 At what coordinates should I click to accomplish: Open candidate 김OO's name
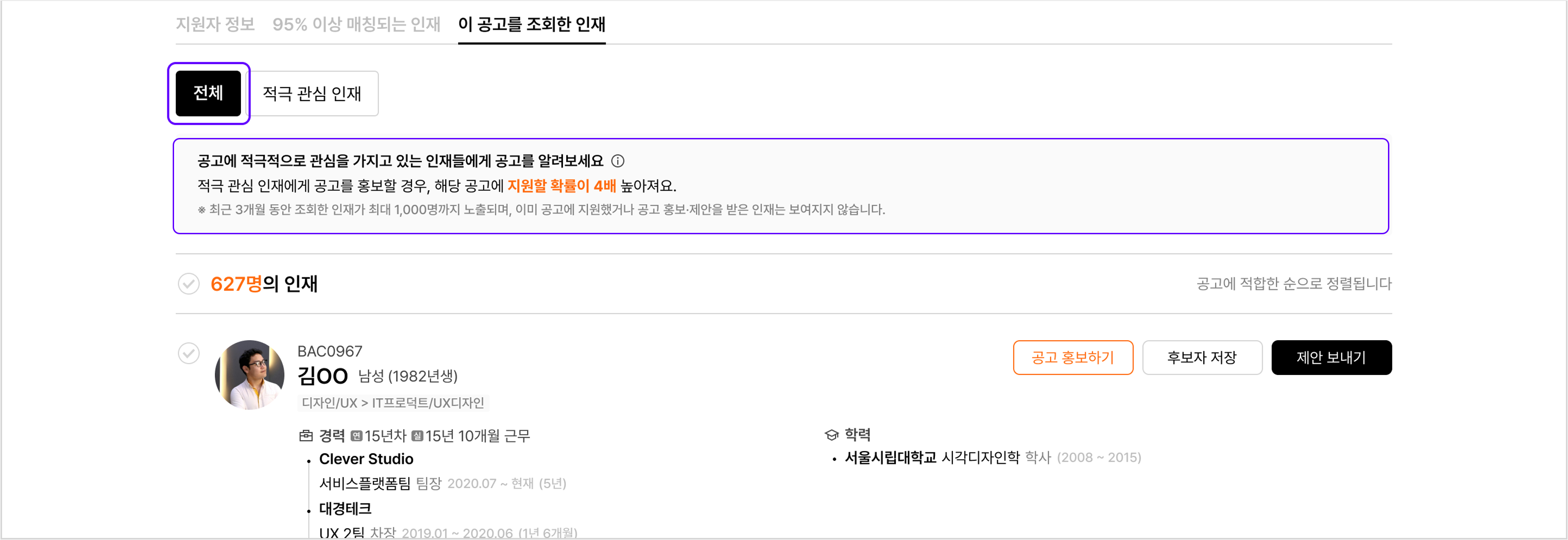pyautogui.click(x=322, y=375)
